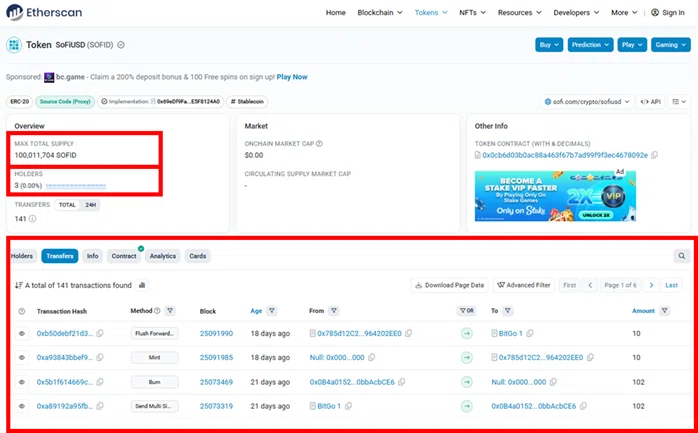Click Sign In
Image resolution: width=698 pixels, height=433 pixels.
[x=668, y=12]
